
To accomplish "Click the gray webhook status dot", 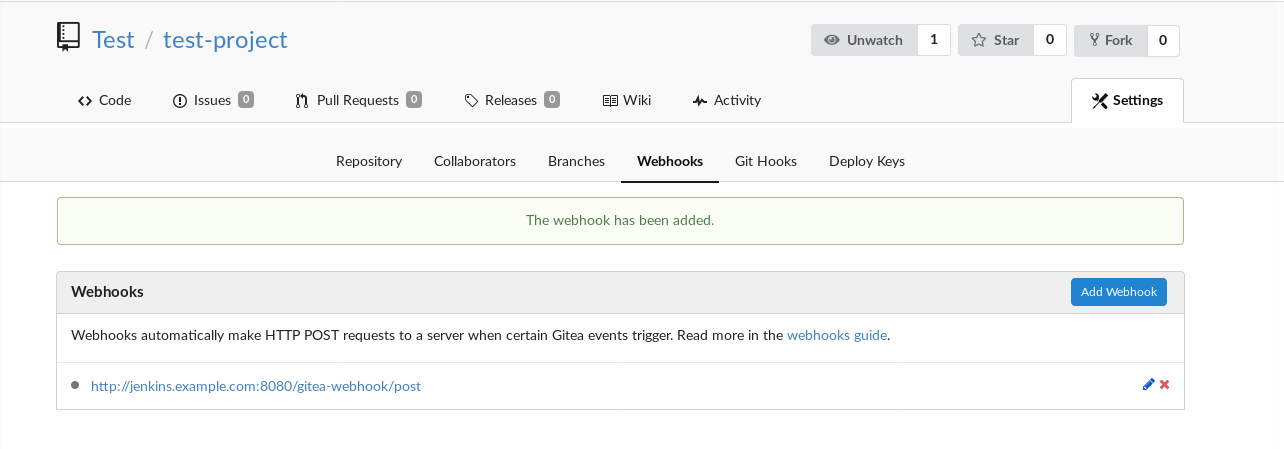I will pos(75,385).
